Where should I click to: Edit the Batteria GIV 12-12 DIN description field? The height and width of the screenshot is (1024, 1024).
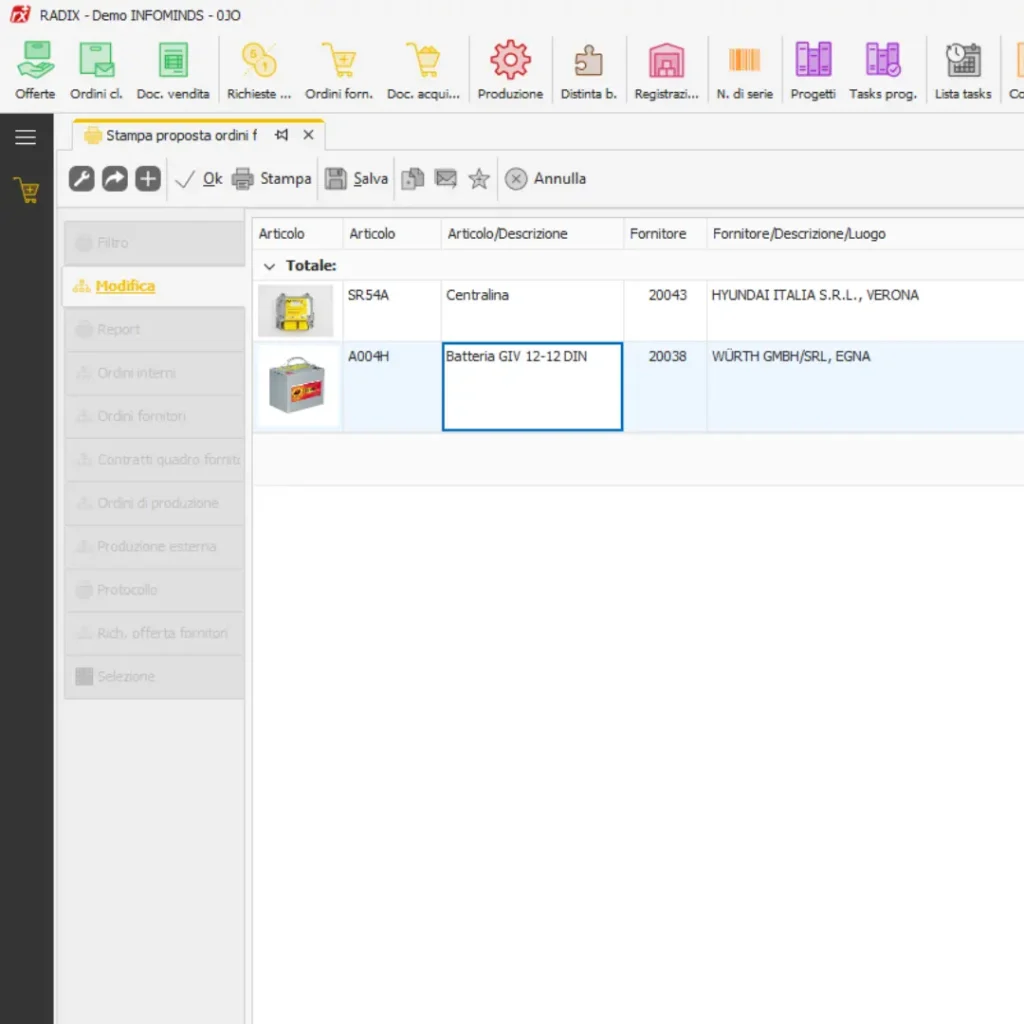[532, 387]
